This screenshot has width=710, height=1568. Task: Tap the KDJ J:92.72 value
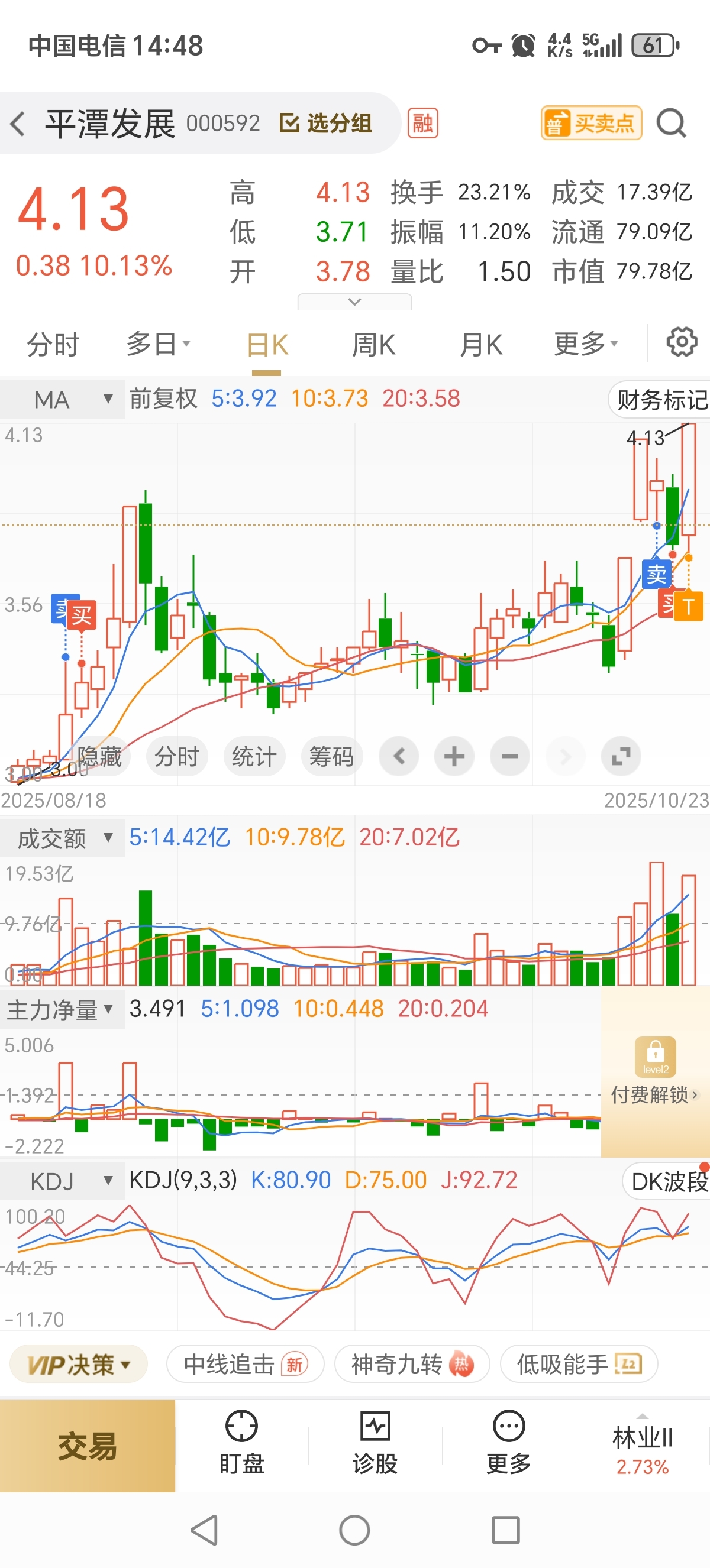tap(479, 1180)
